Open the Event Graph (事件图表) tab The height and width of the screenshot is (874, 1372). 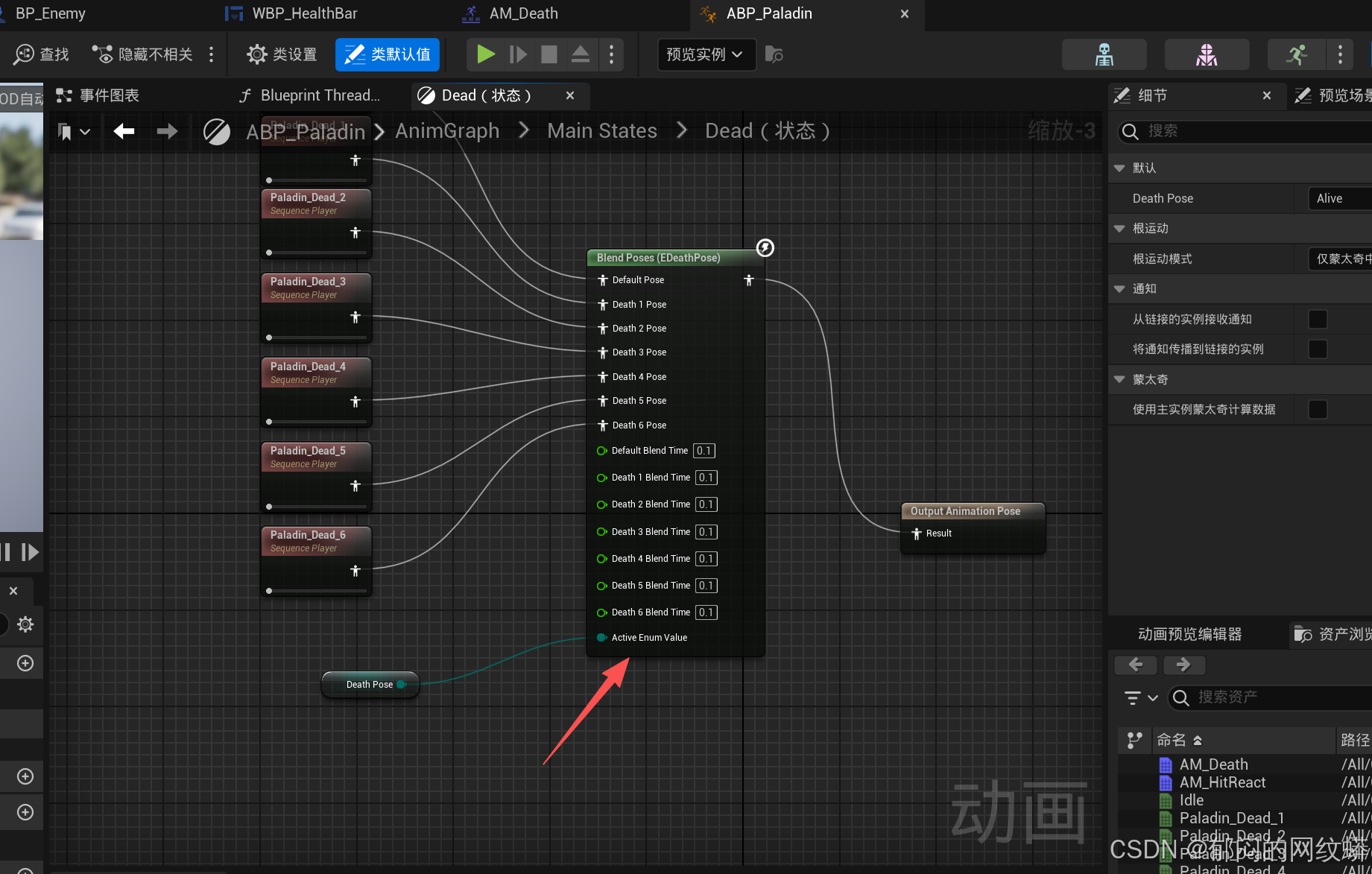tap(98, 95)
